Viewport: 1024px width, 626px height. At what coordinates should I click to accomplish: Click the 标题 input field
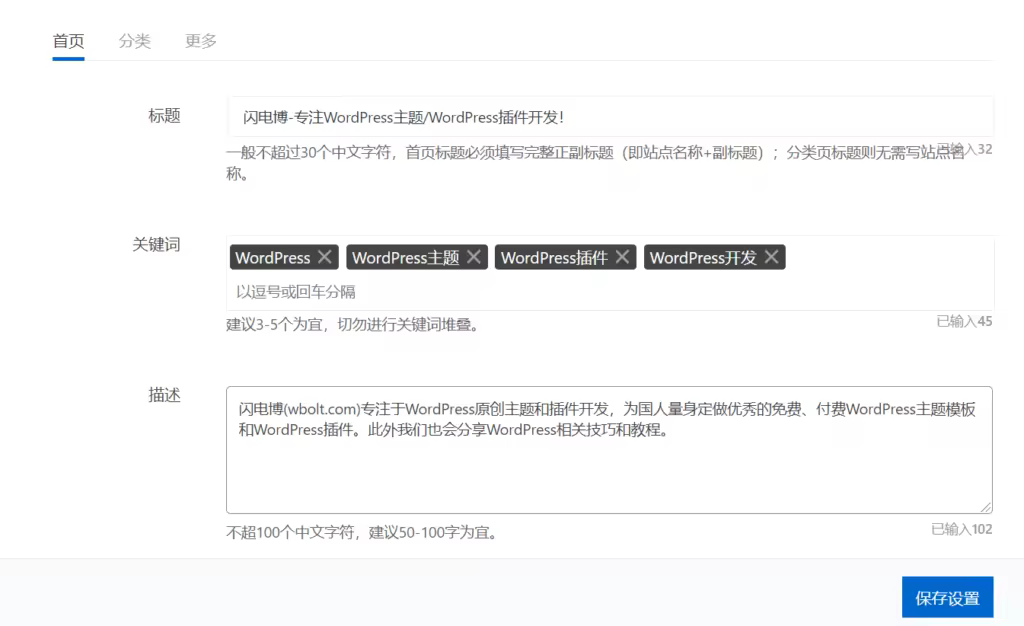coord(610,117)
